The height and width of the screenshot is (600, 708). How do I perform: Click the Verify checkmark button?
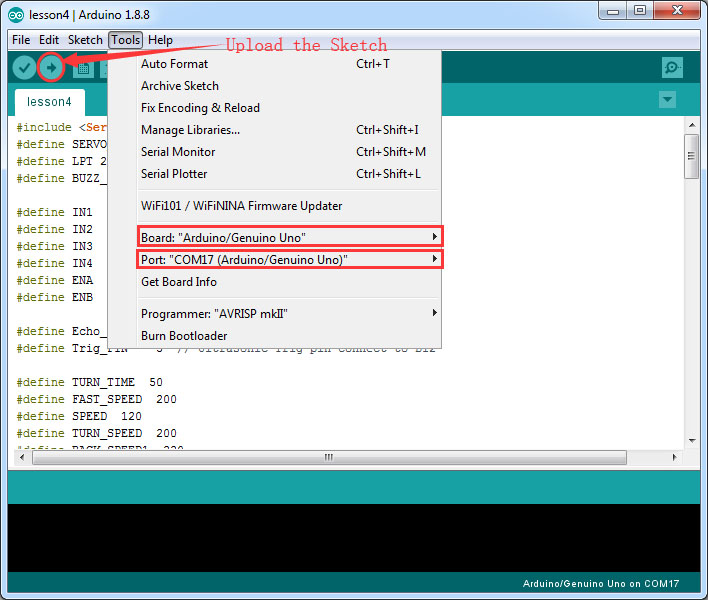(x=24, y=68)
